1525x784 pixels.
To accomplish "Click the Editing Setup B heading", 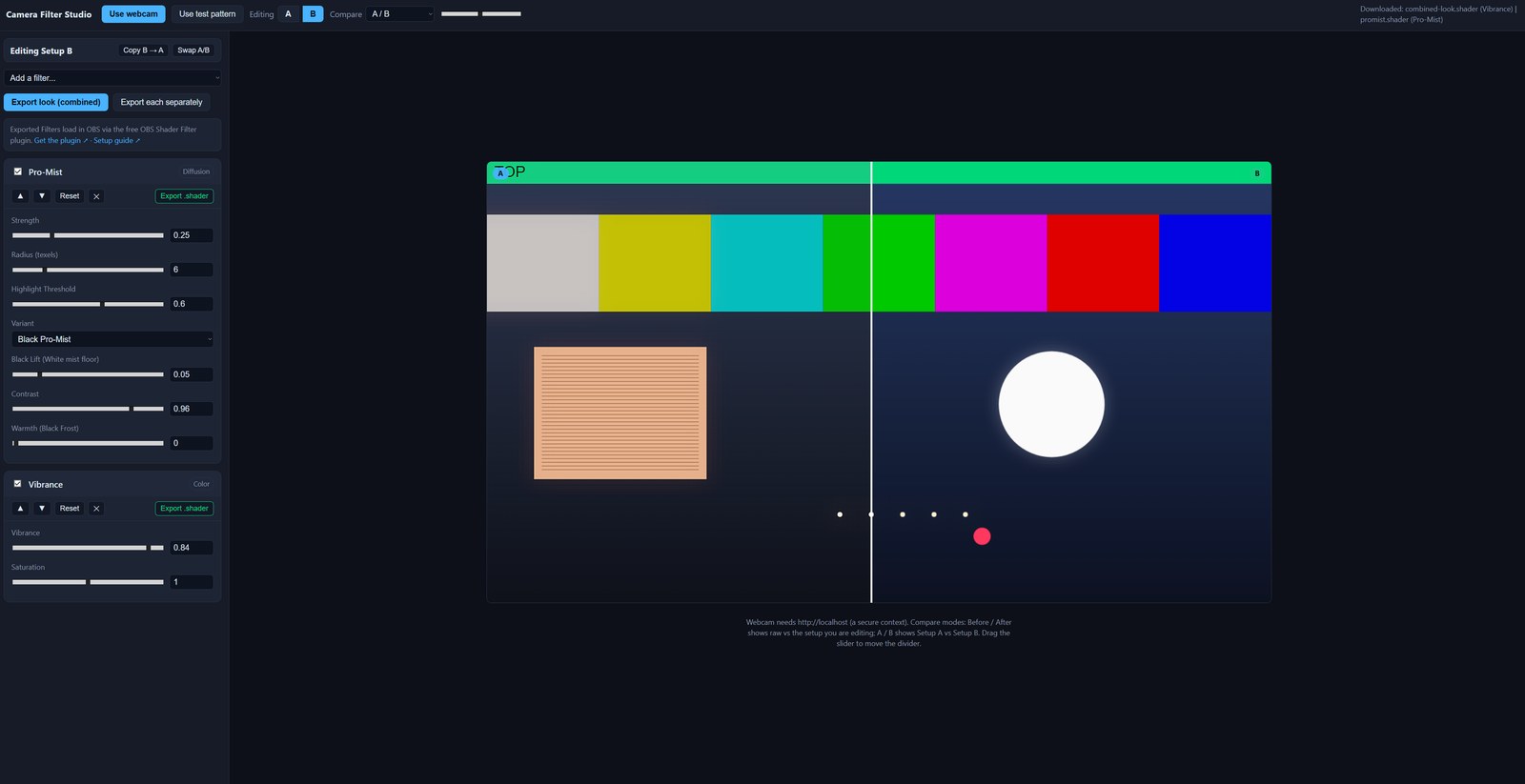I will 41,50.
